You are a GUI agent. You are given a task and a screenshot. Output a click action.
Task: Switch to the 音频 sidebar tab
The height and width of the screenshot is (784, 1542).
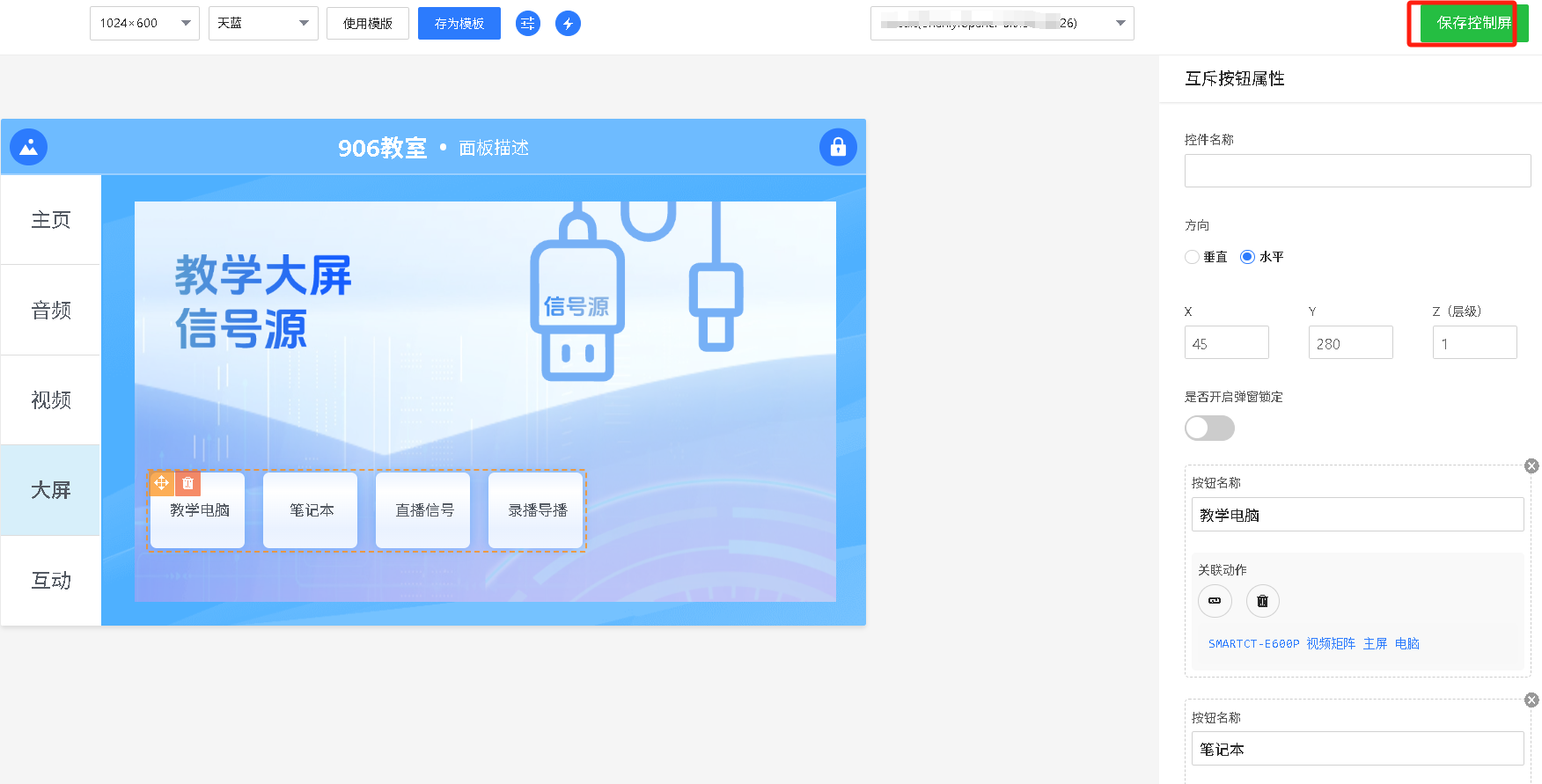coord(51,311)
